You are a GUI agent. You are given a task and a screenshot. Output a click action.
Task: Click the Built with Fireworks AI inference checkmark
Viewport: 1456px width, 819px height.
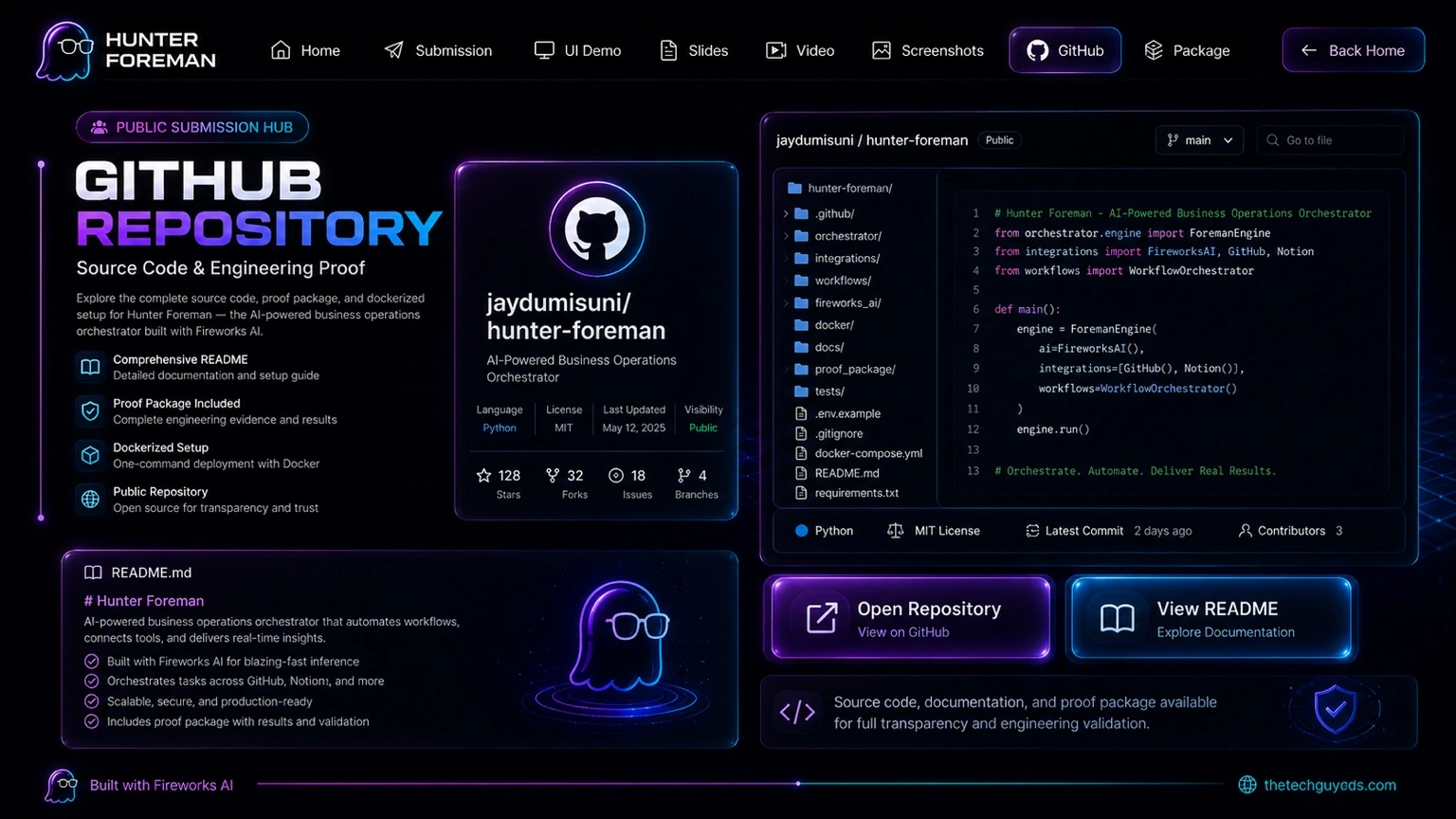92,662
